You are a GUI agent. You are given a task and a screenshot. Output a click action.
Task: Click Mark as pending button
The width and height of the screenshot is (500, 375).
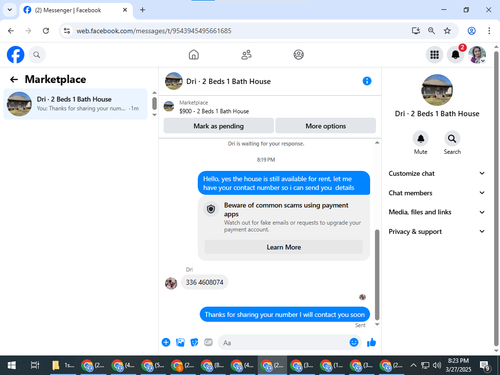[219, 126]
